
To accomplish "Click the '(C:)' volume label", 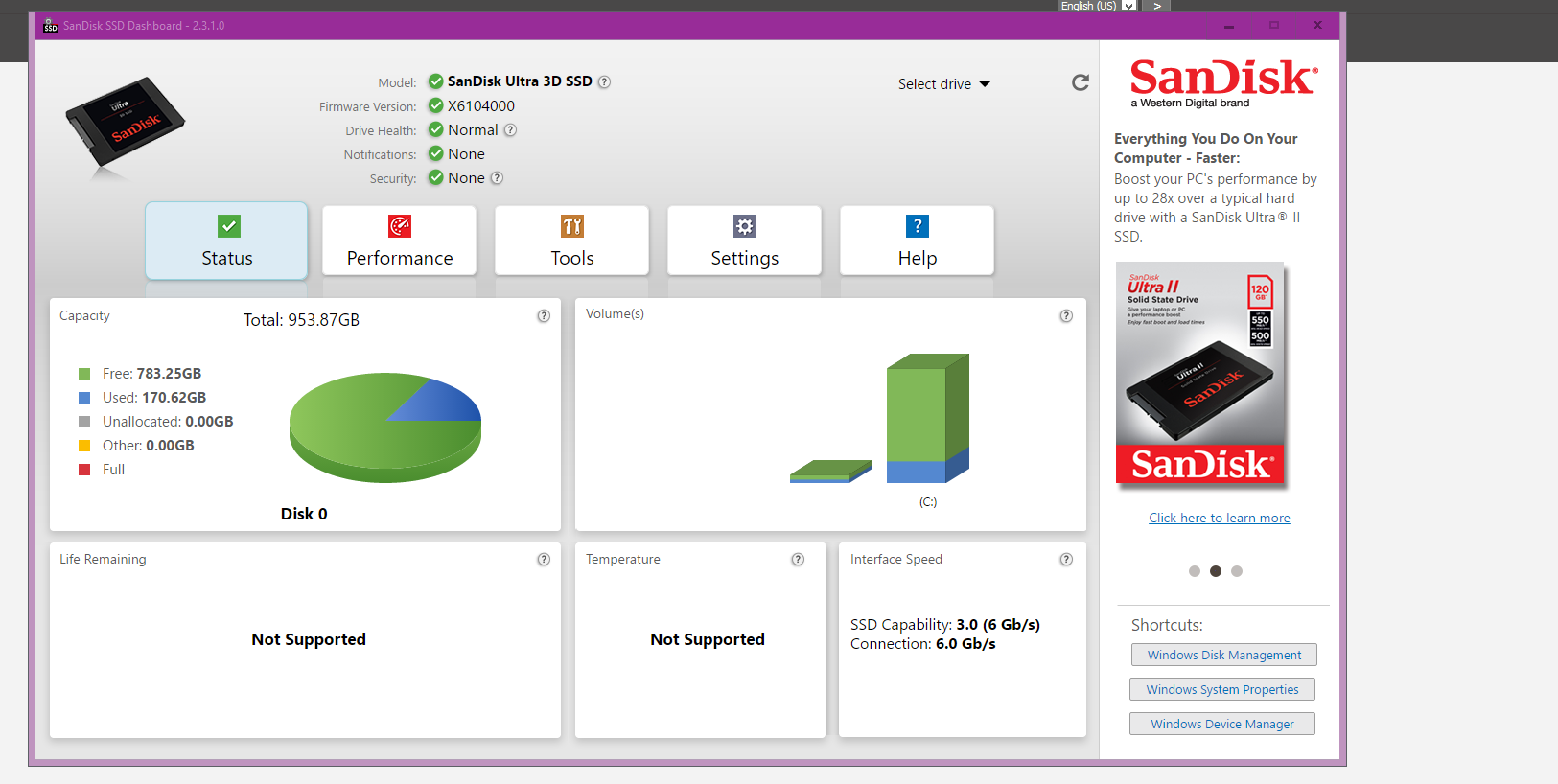I will click(928, 502).
